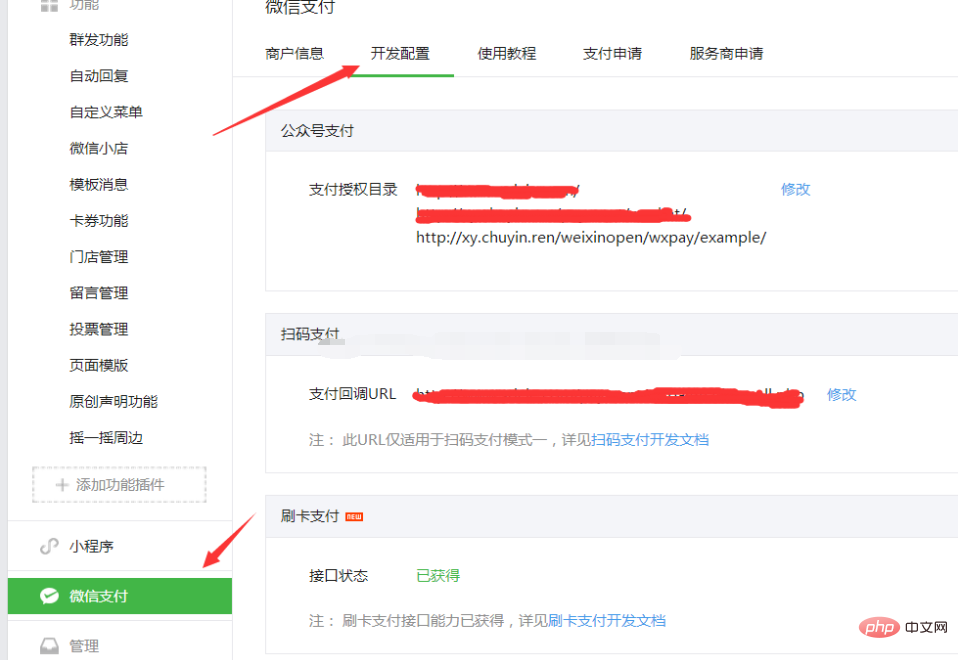Open 页面模版 in the sidebar
Image resolution: width=958 pixels, height=660 pixels.
coord(99,365)
